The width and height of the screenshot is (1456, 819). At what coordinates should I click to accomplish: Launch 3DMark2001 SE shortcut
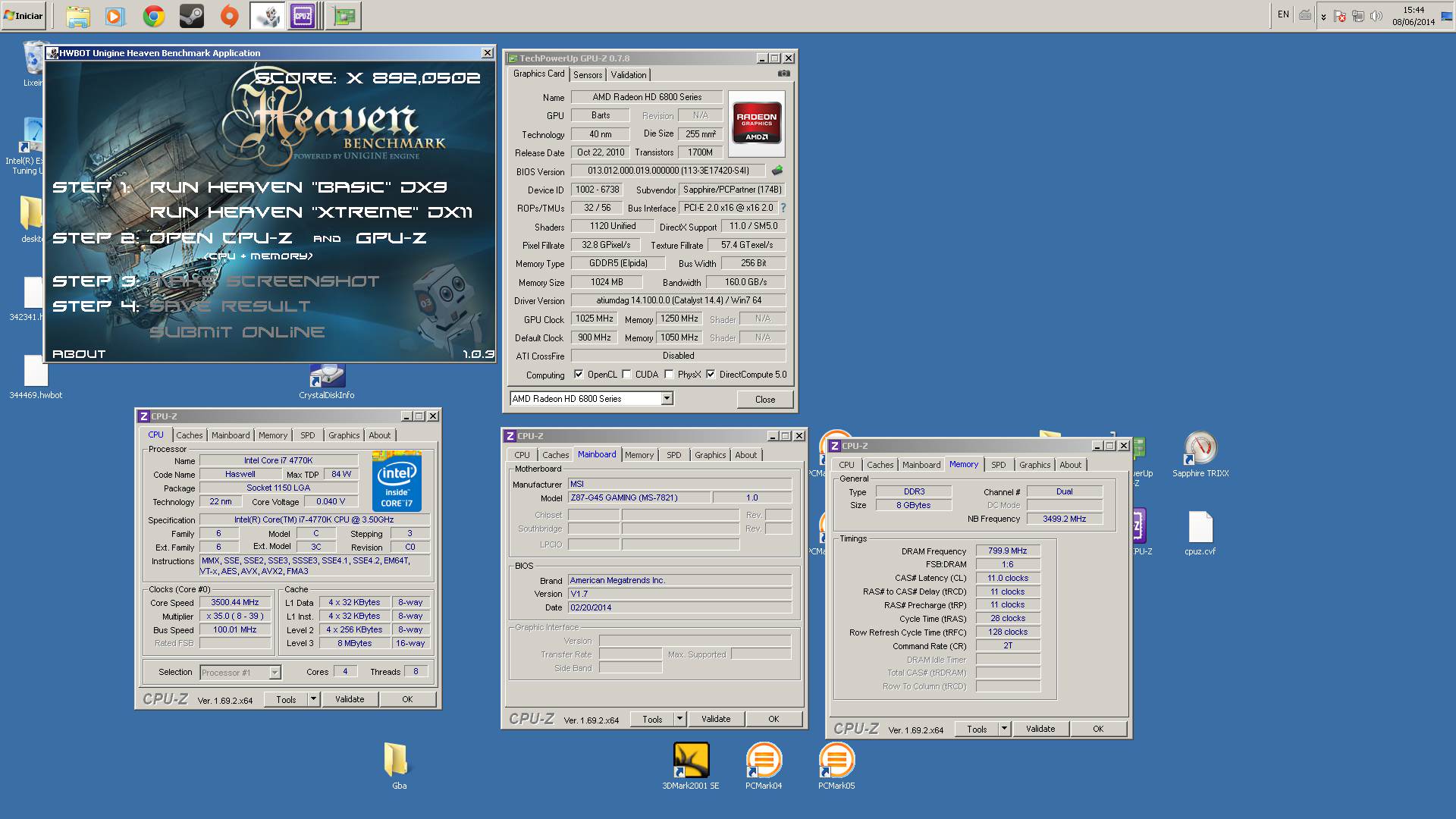(691, 766)
